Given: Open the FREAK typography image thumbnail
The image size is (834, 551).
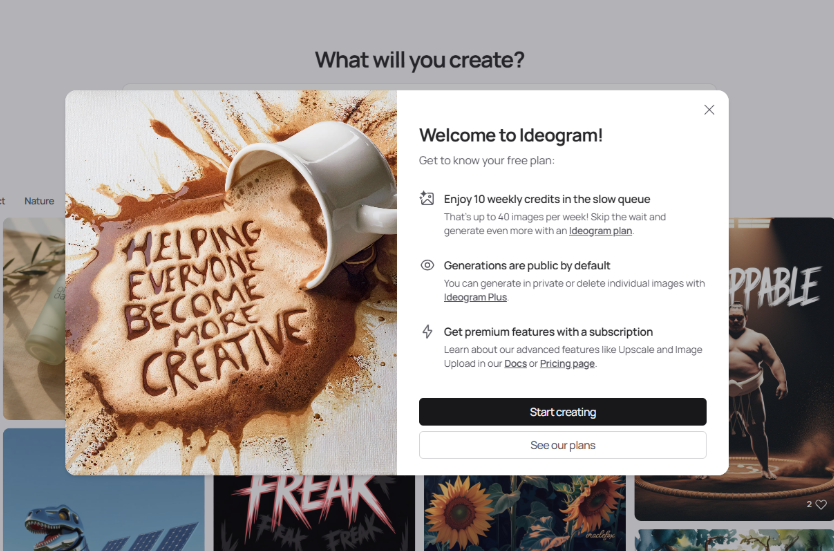Looking at the screenshot, I should coord(314,513).
